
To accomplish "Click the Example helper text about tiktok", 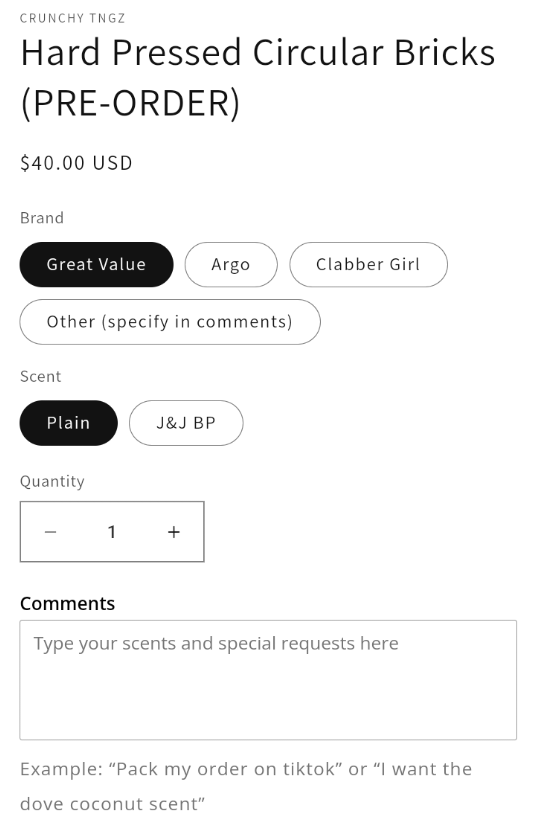I will tap(246, 769).
